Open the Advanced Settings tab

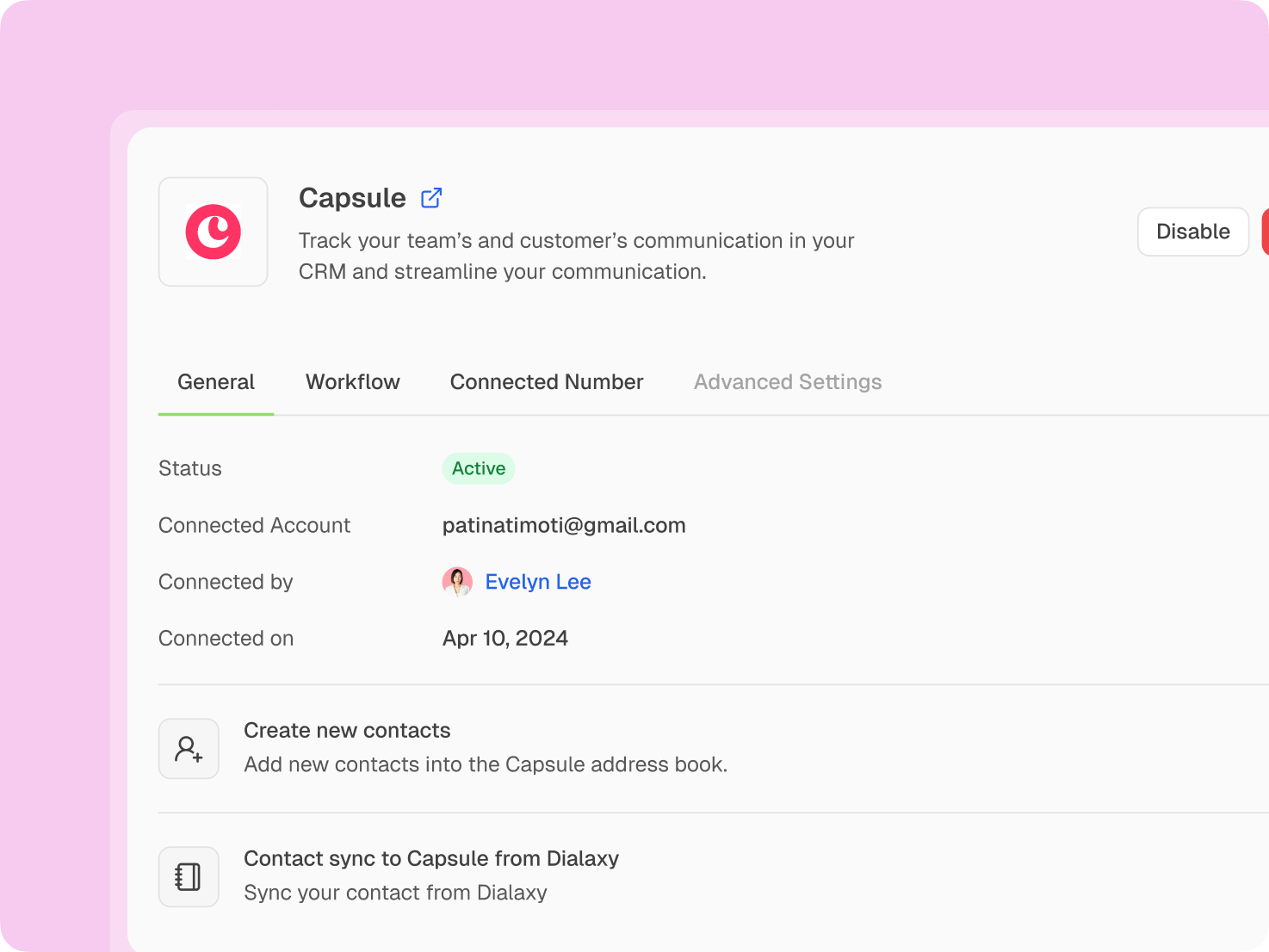coord(788,382)
